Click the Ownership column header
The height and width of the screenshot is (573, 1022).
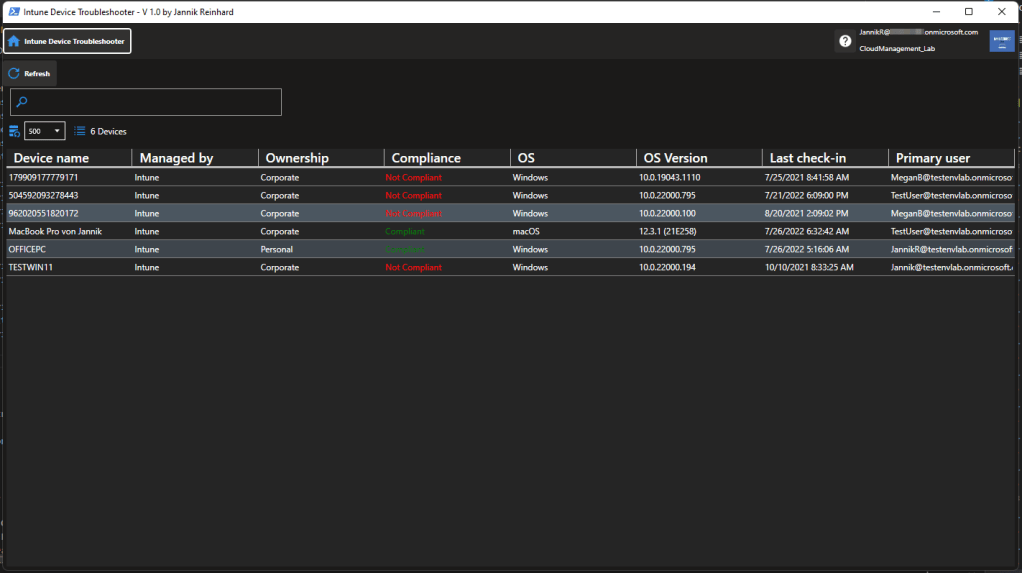point(296,158)
